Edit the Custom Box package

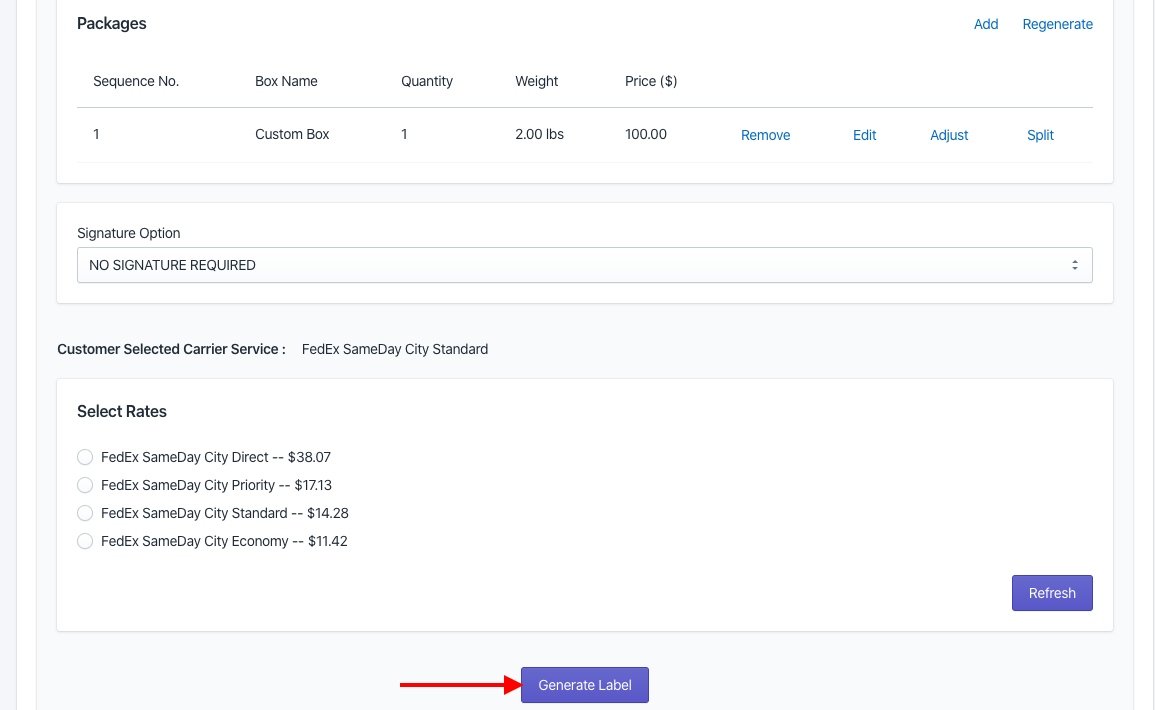pyautogui.click(x=864, y=135)
